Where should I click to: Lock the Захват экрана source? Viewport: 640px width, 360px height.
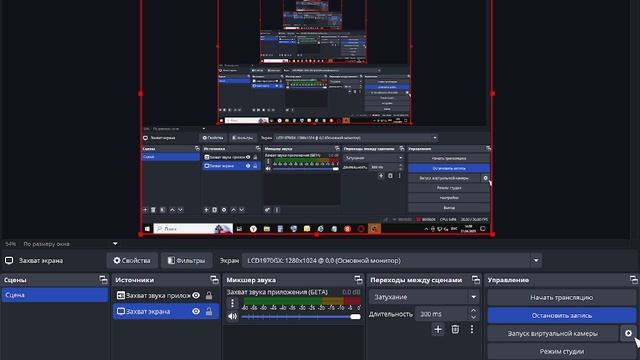(x=209, y=311)
